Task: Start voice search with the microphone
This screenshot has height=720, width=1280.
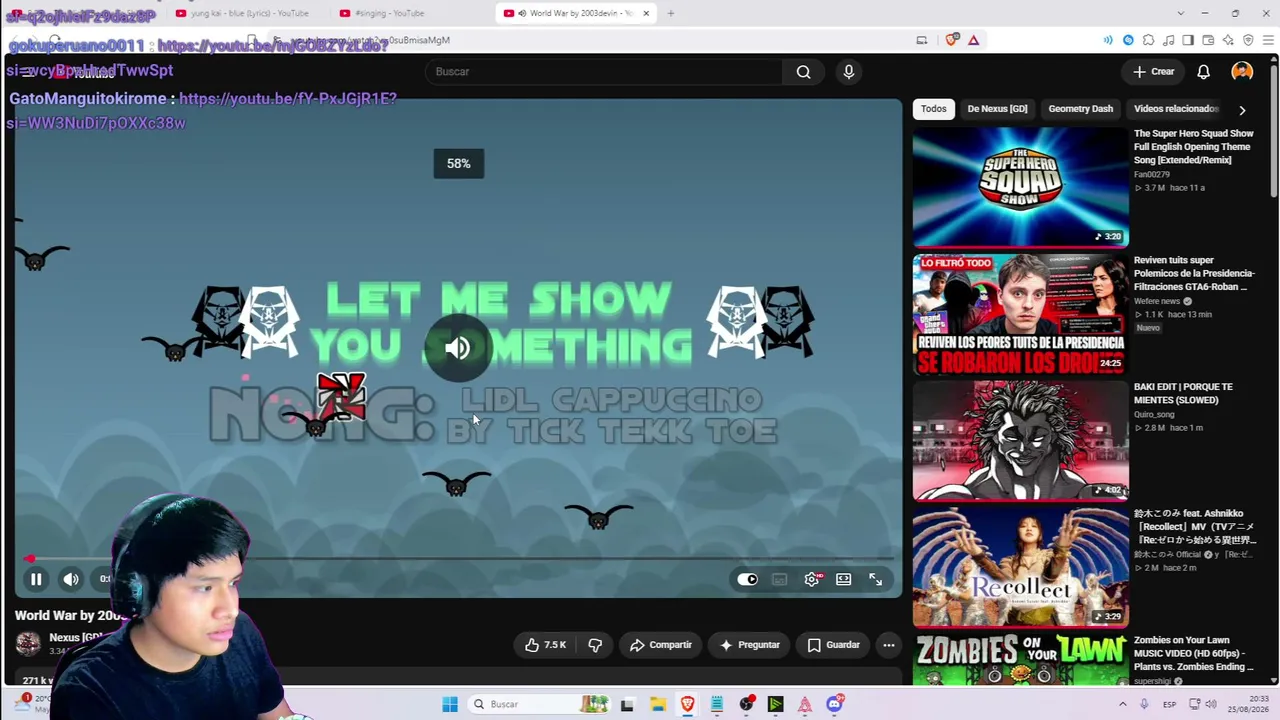Action: point(848,72)
